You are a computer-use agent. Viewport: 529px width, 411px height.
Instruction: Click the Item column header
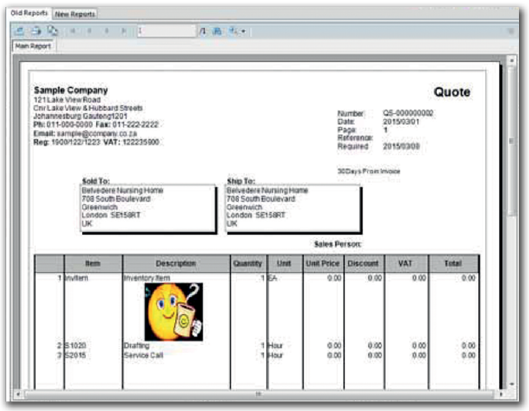93,264
